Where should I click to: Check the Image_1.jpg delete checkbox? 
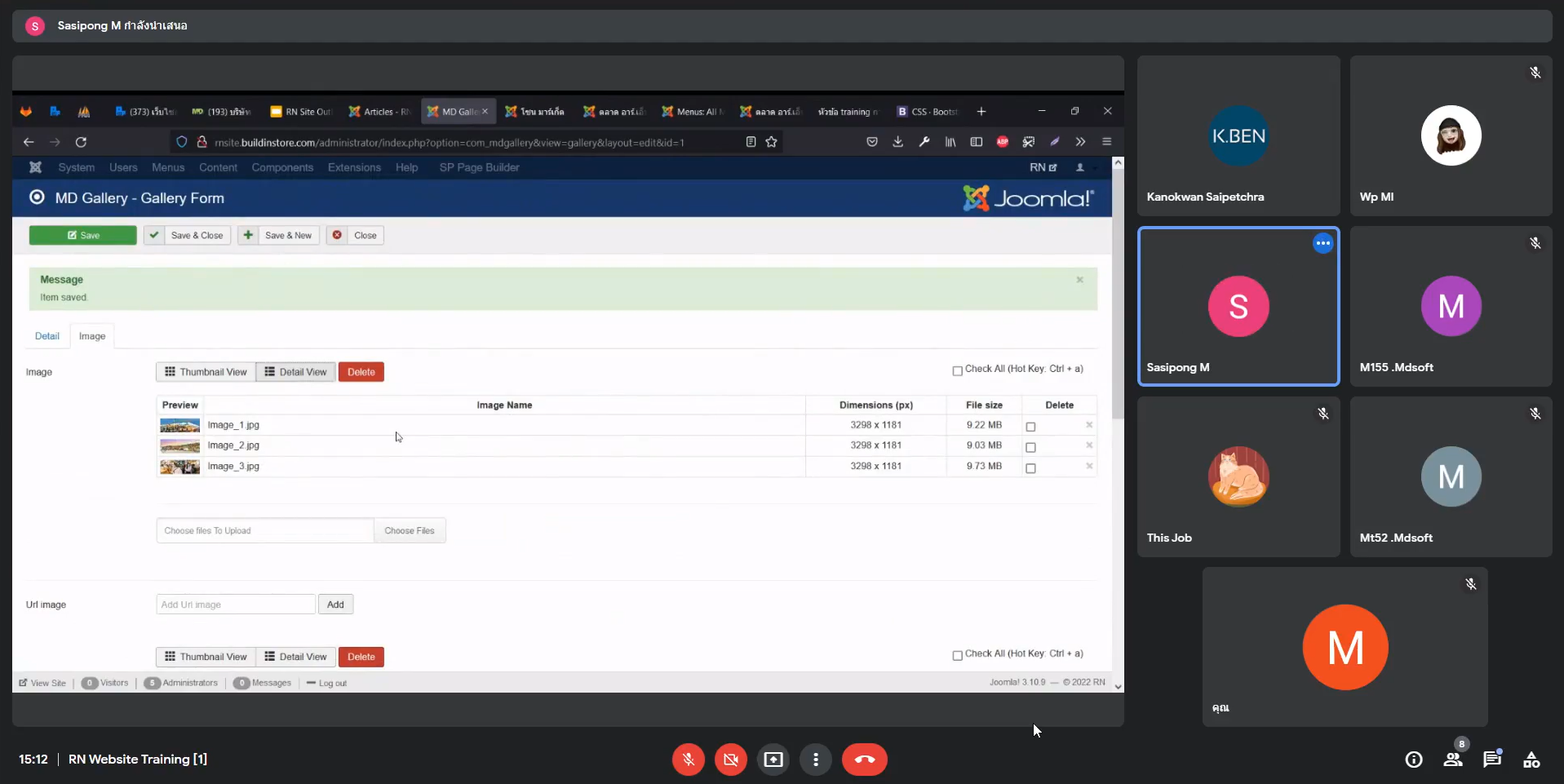tap(1030, 427)
